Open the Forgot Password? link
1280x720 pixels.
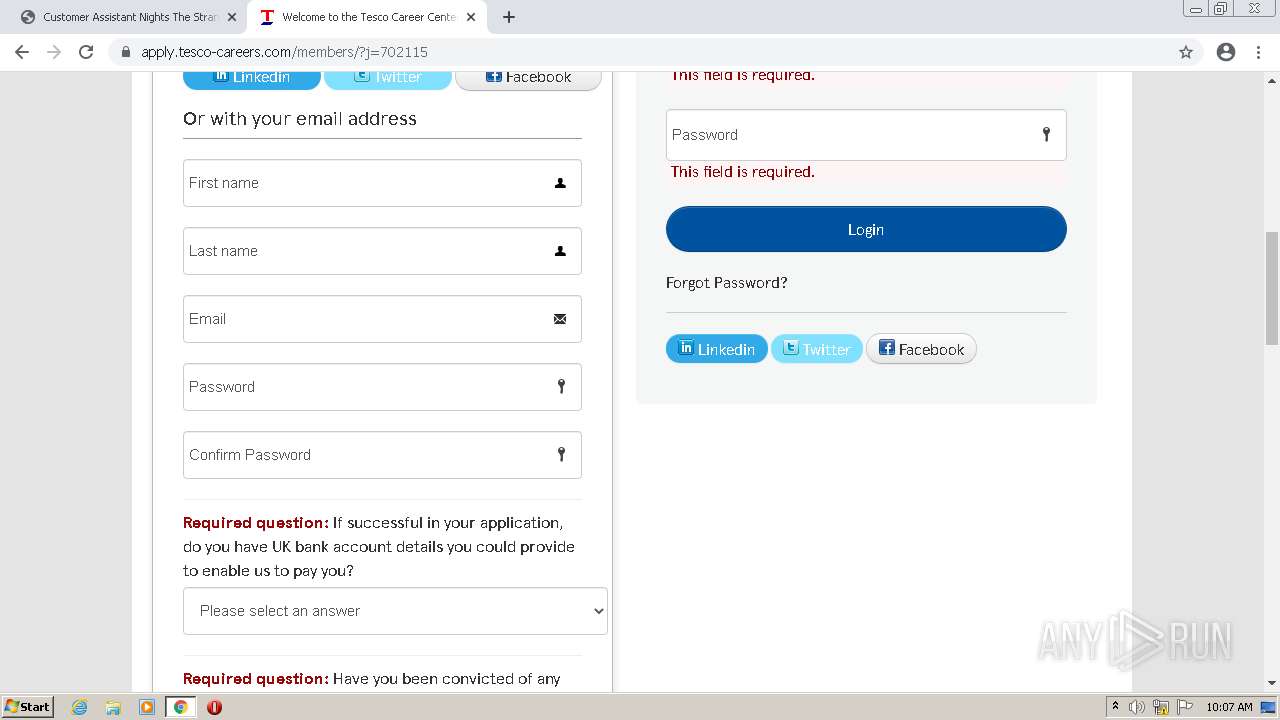[727, 283]
